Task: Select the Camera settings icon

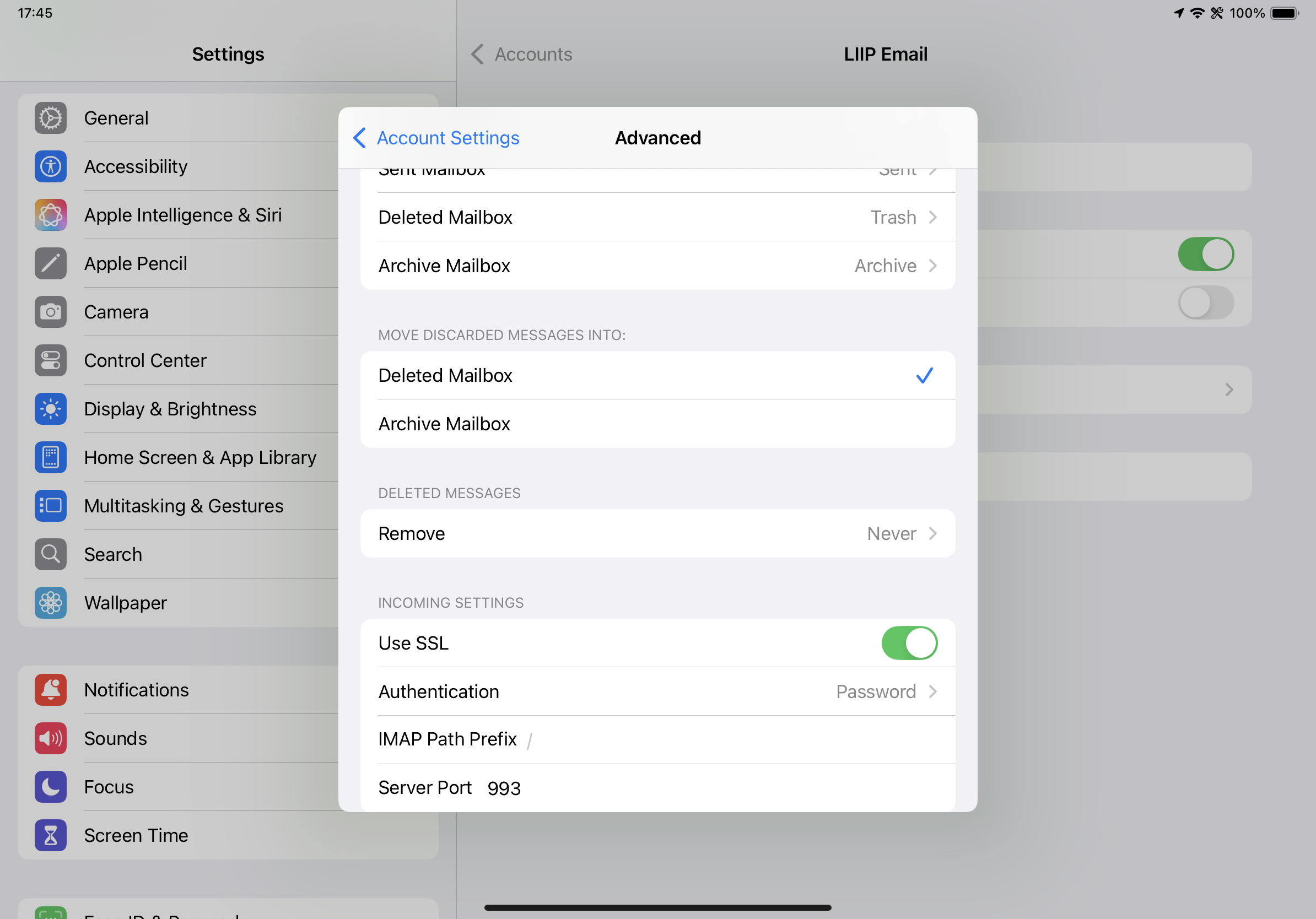Action: [51, 312]
